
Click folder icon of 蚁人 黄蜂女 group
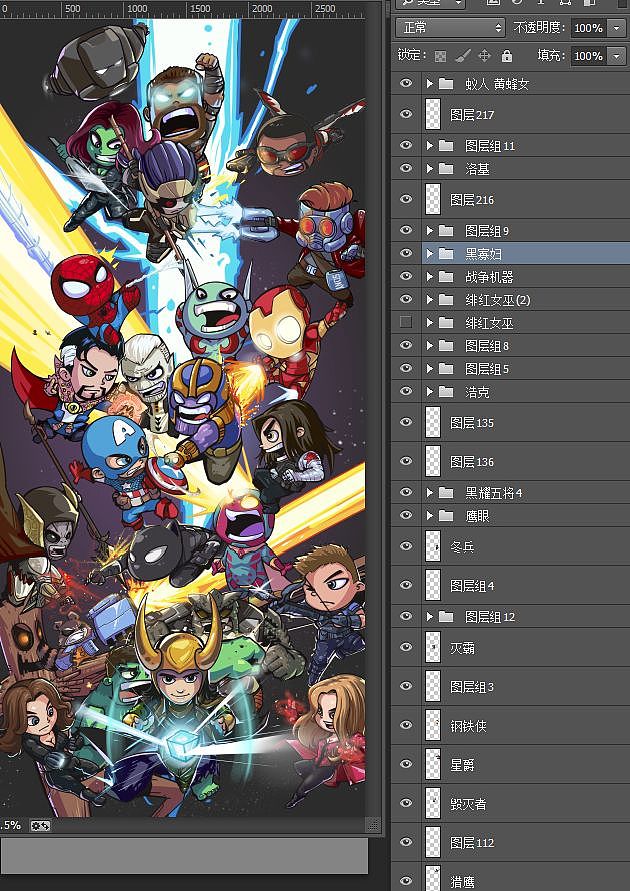coord(446,84)
